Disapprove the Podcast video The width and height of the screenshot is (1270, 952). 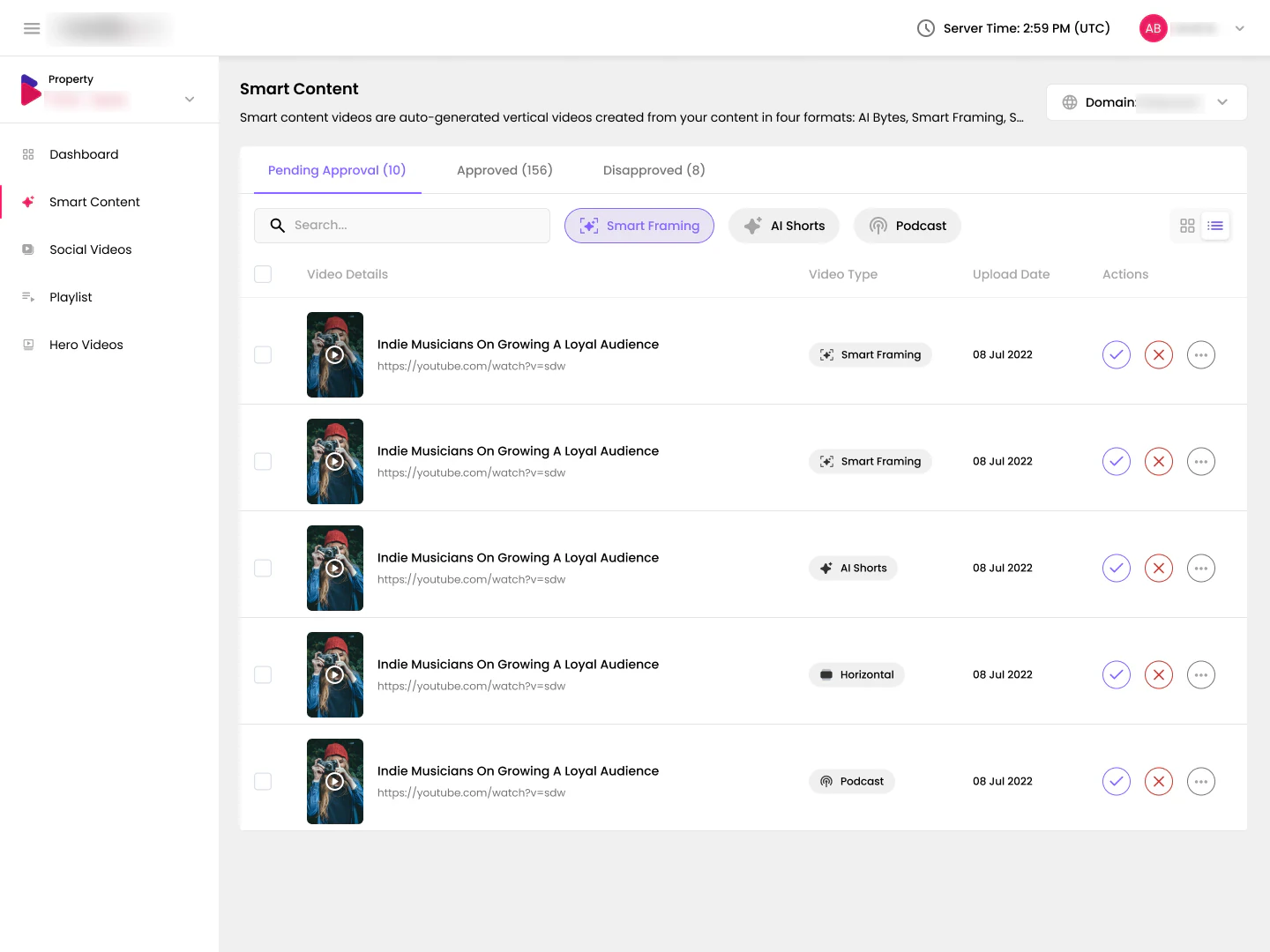pos(1159,781)
